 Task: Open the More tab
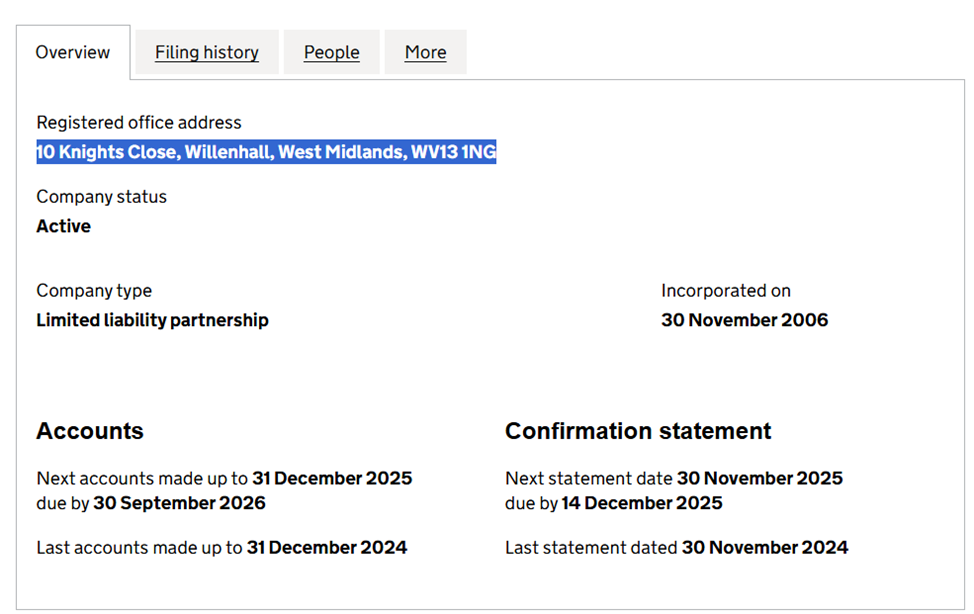(425, 52)
